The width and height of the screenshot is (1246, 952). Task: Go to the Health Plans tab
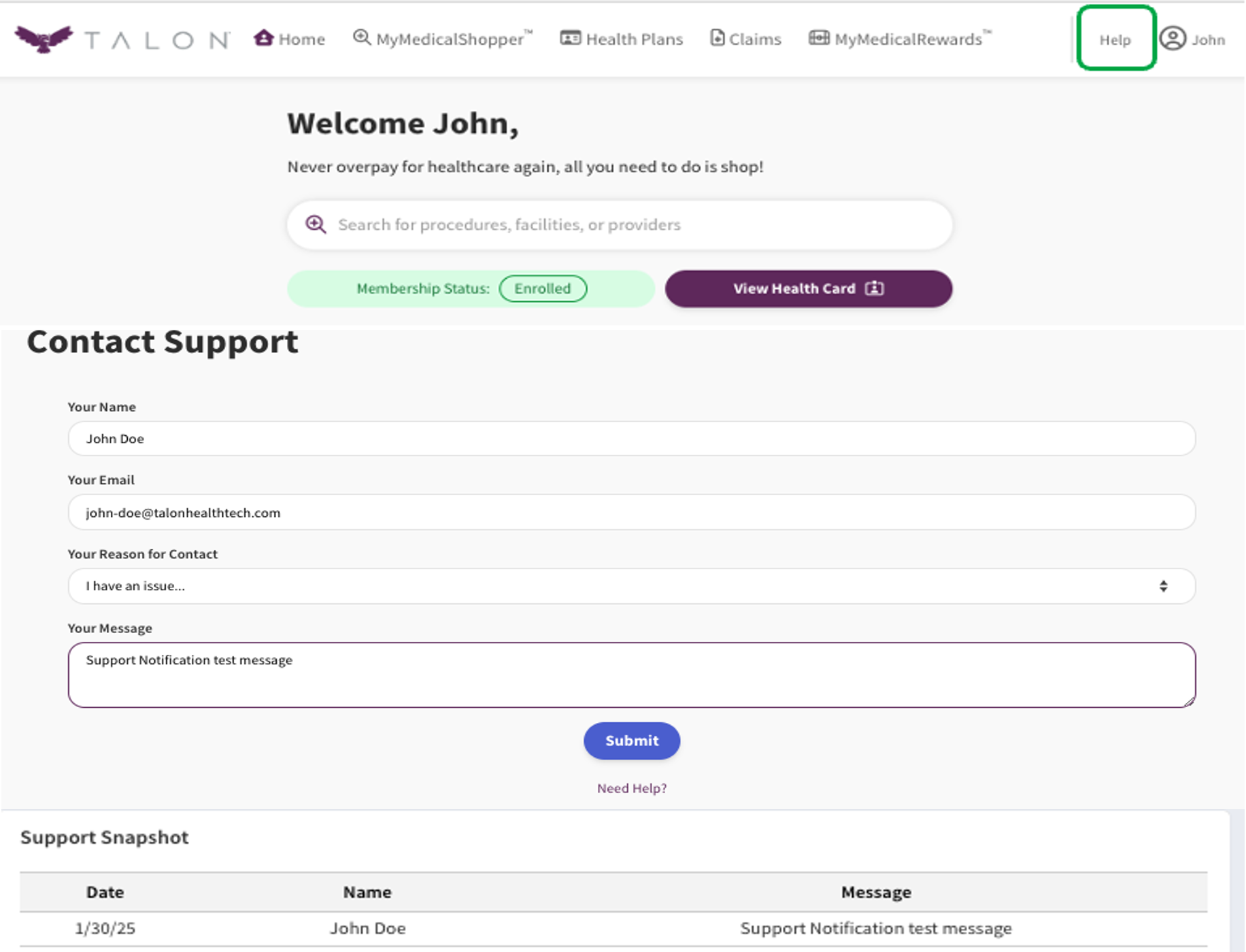point(634,39)
